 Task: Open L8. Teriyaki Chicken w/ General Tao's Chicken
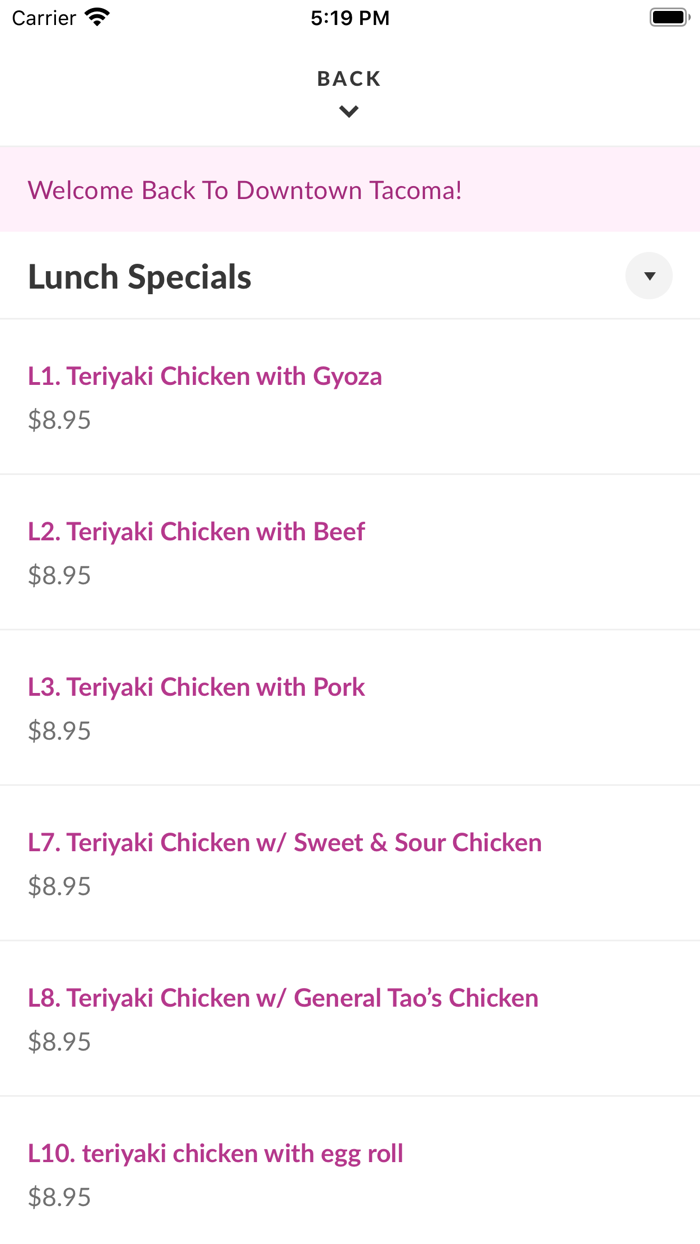(x=283, y=998)
